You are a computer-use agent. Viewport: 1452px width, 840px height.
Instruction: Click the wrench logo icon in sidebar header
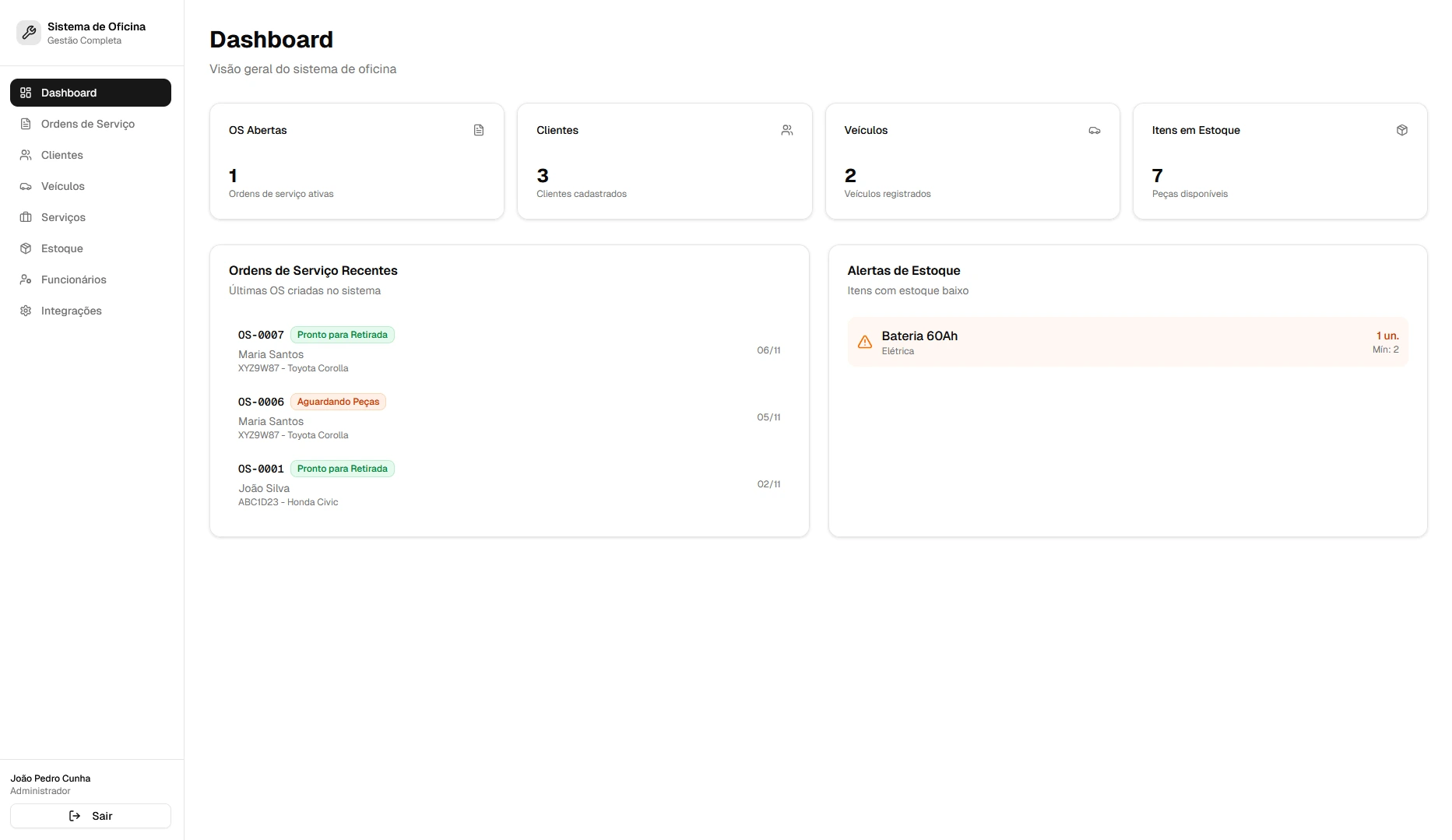[x=29, y=33]
